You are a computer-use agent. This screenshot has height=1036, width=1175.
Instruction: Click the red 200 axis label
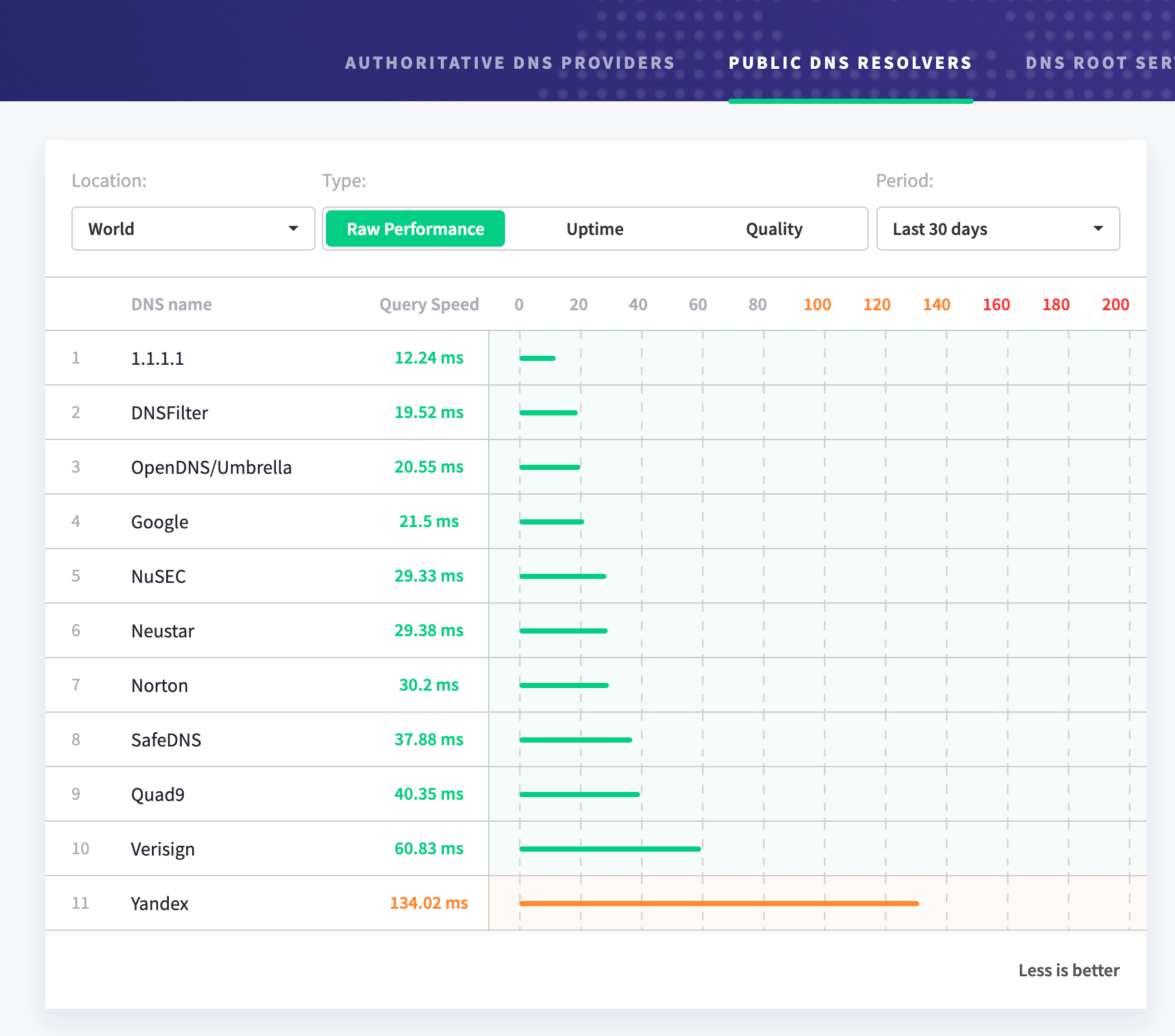pyautogui.click(x=1116, y=304)
